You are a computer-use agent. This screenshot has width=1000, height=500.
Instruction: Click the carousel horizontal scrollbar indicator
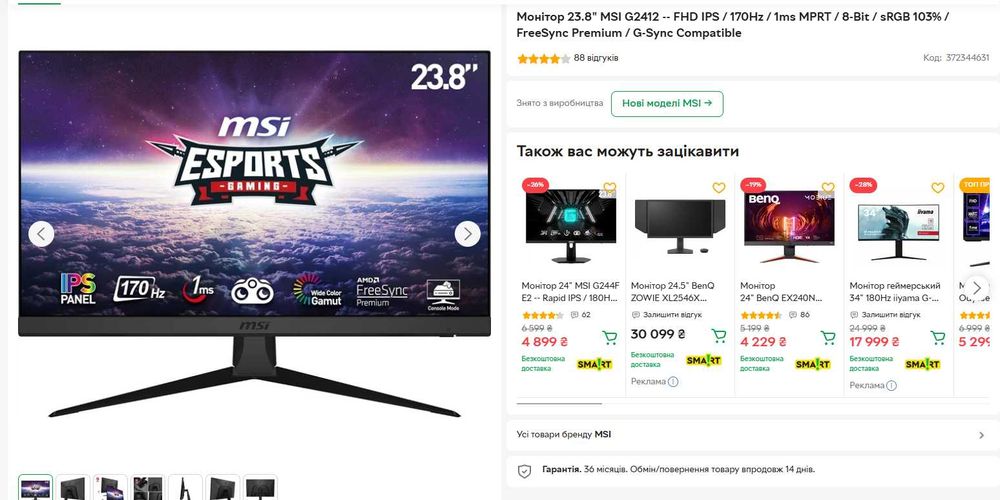559,403
